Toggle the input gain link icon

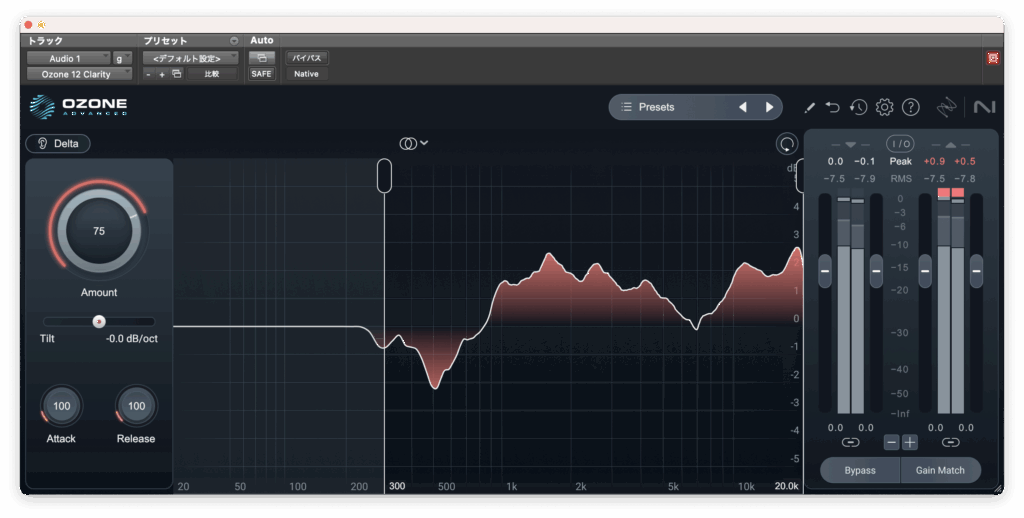850,442
